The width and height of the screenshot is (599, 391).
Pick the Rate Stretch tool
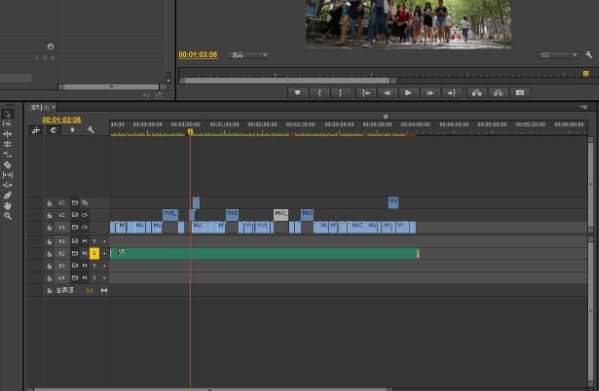8,155
